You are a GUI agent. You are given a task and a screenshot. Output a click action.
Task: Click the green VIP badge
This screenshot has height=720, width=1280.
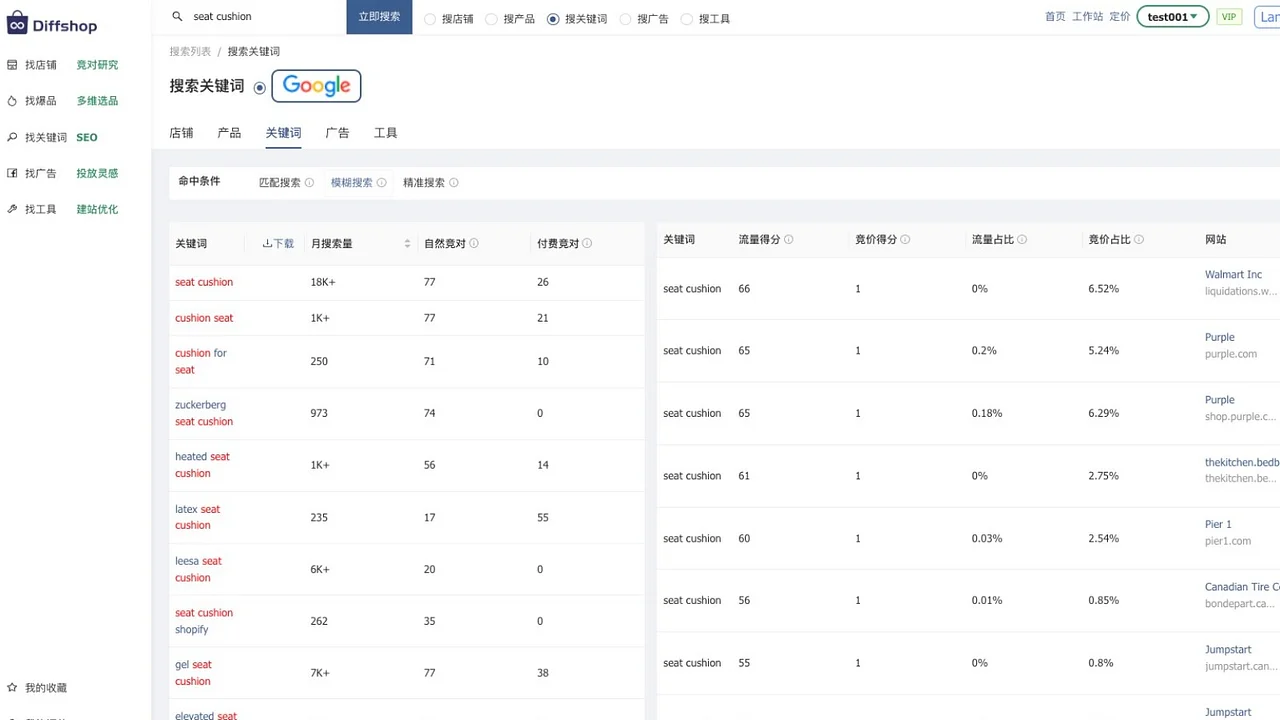click(1228, 16)
